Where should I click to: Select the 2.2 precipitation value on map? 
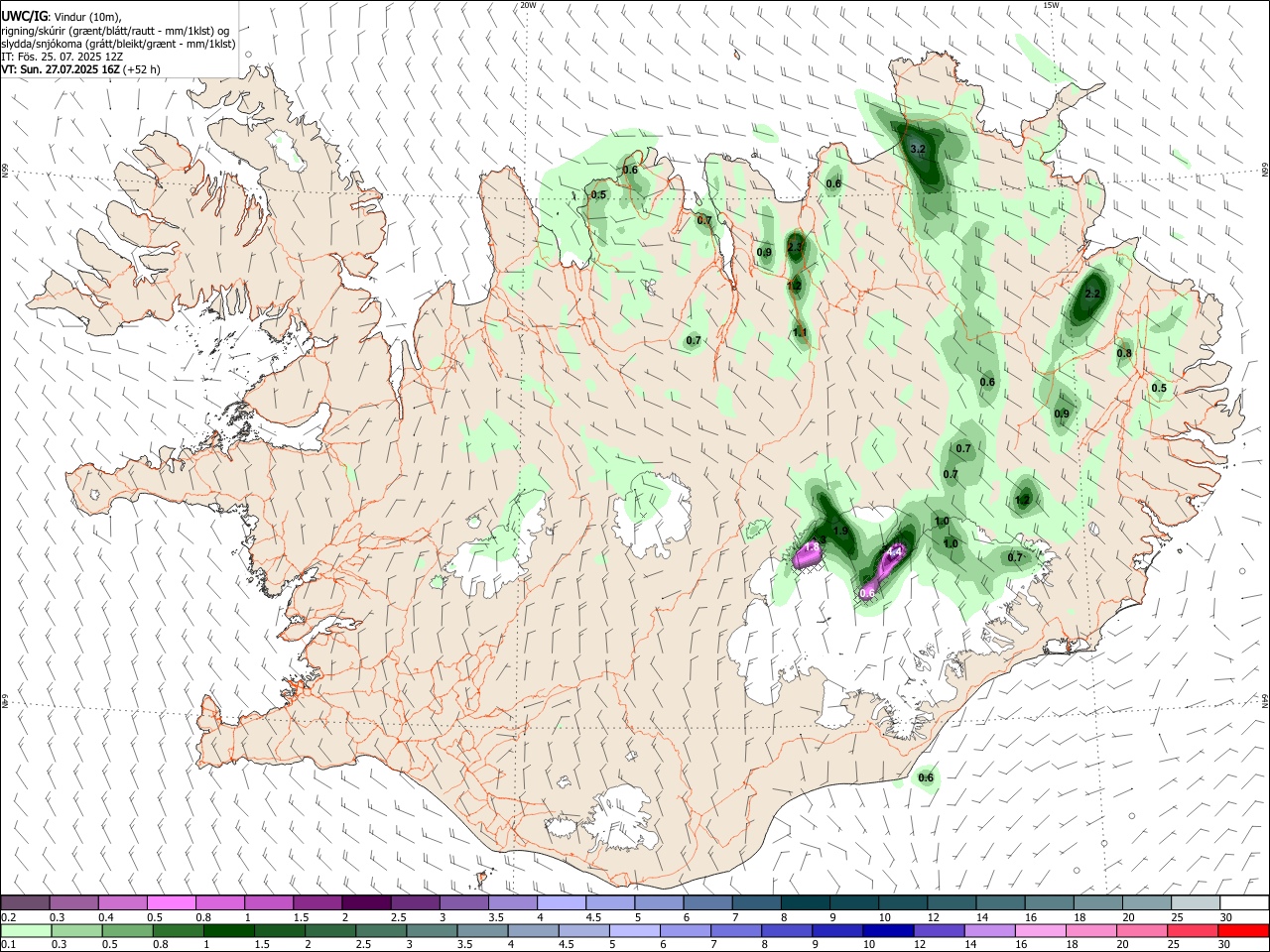pyautogui.click(x=1092, y=294)
